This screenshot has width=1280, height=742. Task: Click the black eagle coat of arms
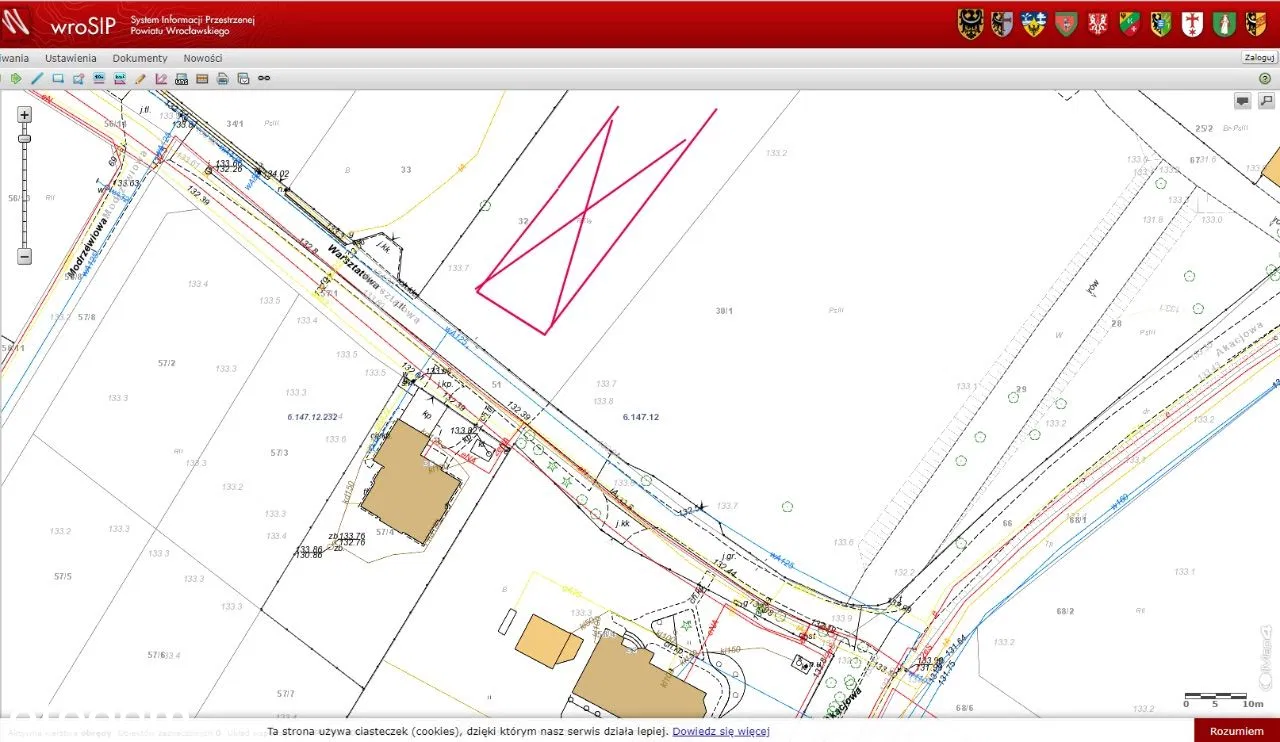(969, 24)
